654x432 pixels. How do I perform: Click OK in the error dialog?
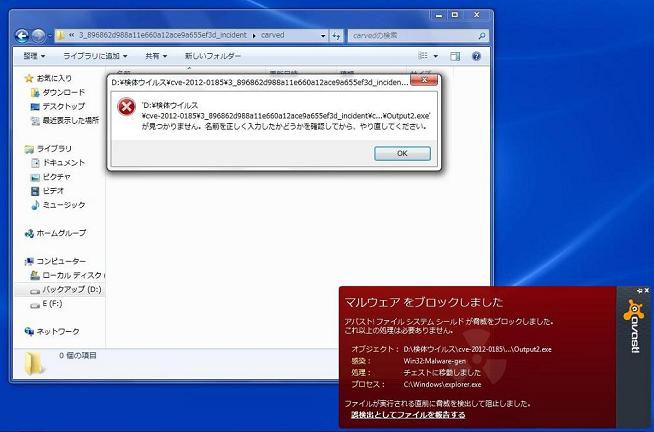pos(402,153)
